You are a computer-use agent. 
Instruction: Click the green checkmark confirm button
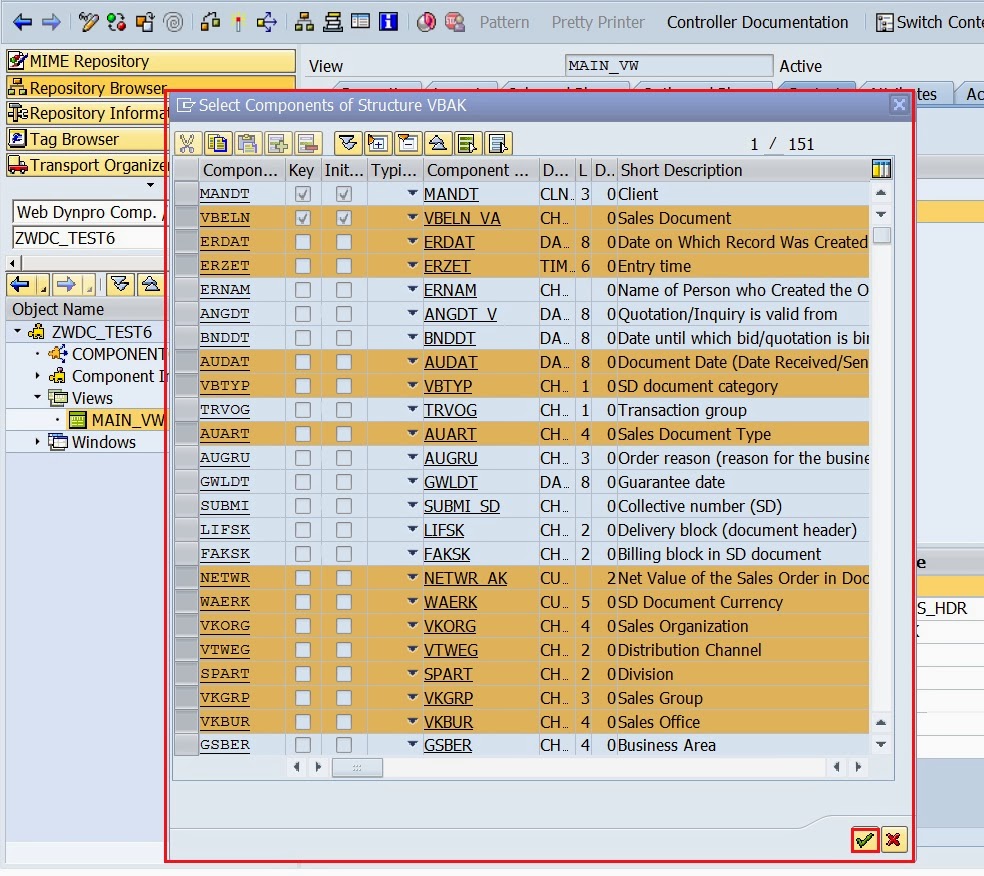[866, 840]
